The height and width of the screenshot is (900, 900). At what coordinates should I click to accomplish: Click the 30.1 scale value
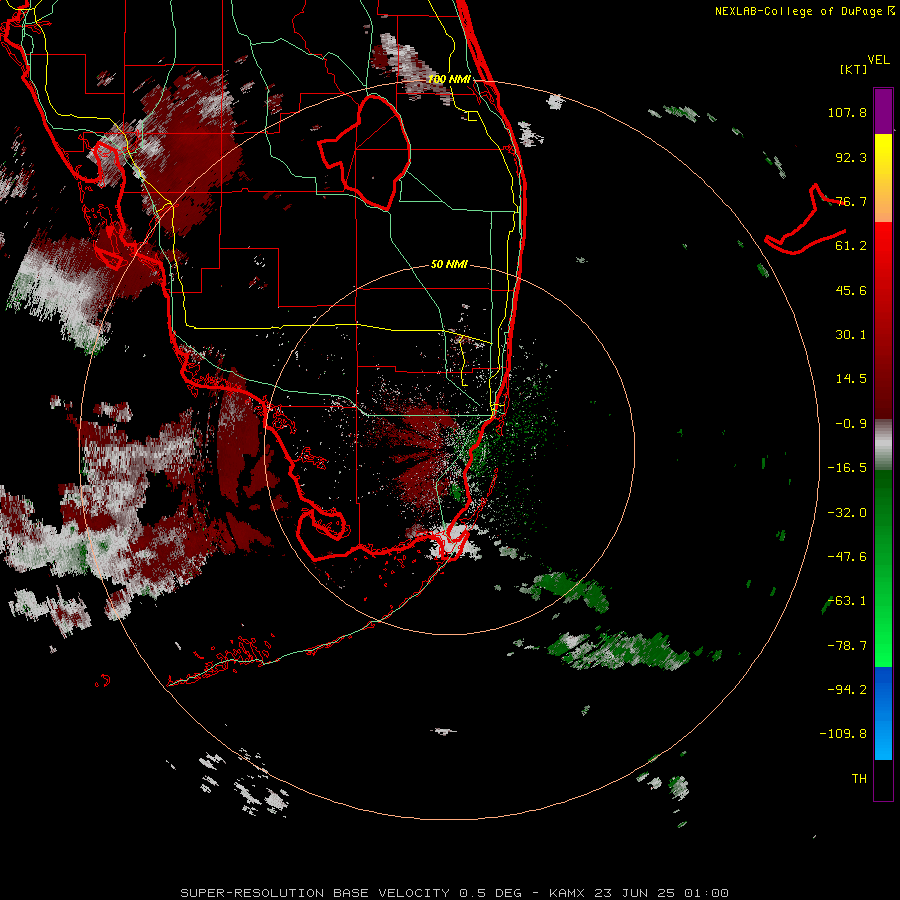851,335
